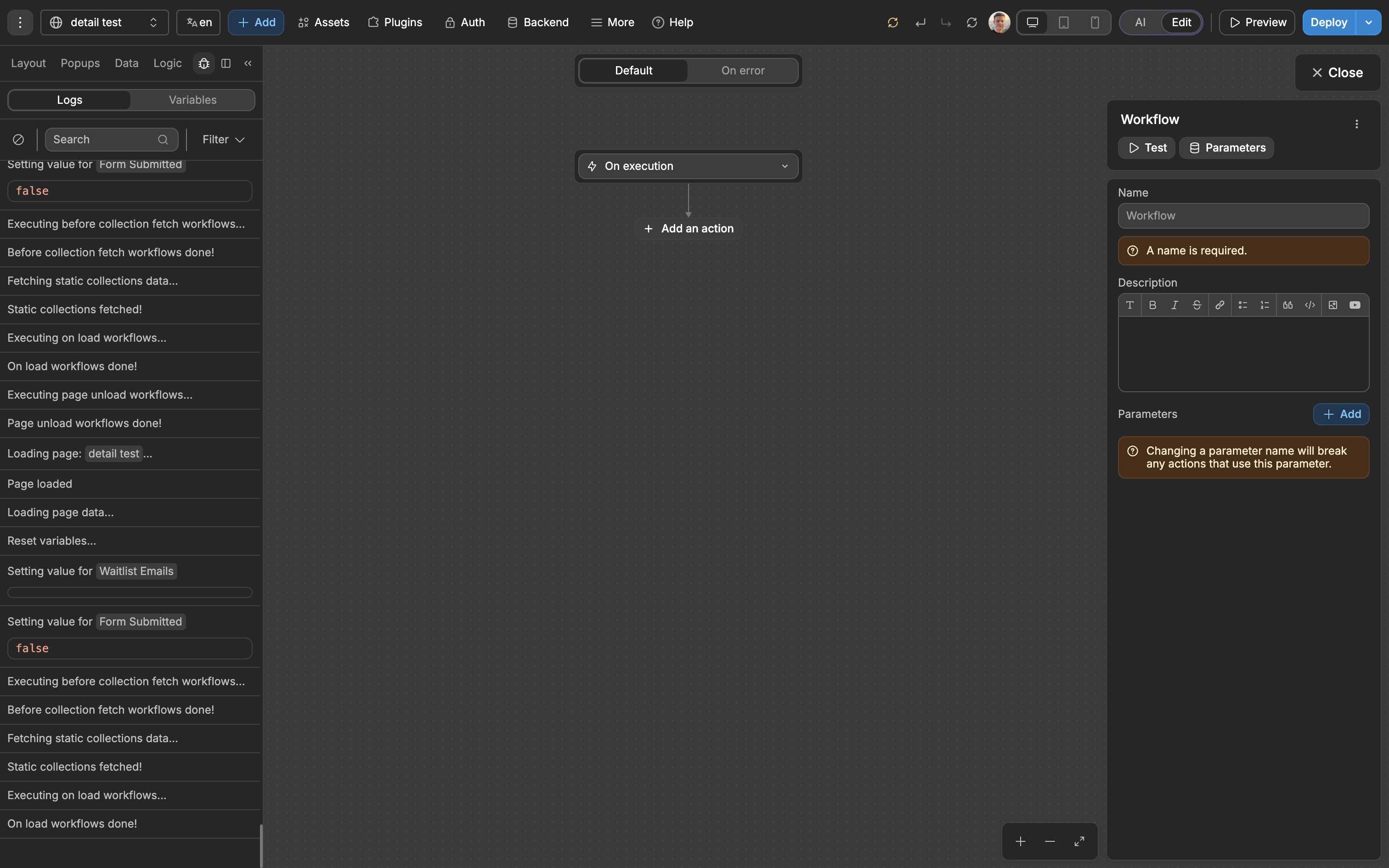Open the user avatar profile
Screen dimensions: 1389x868
pos(999,23)
